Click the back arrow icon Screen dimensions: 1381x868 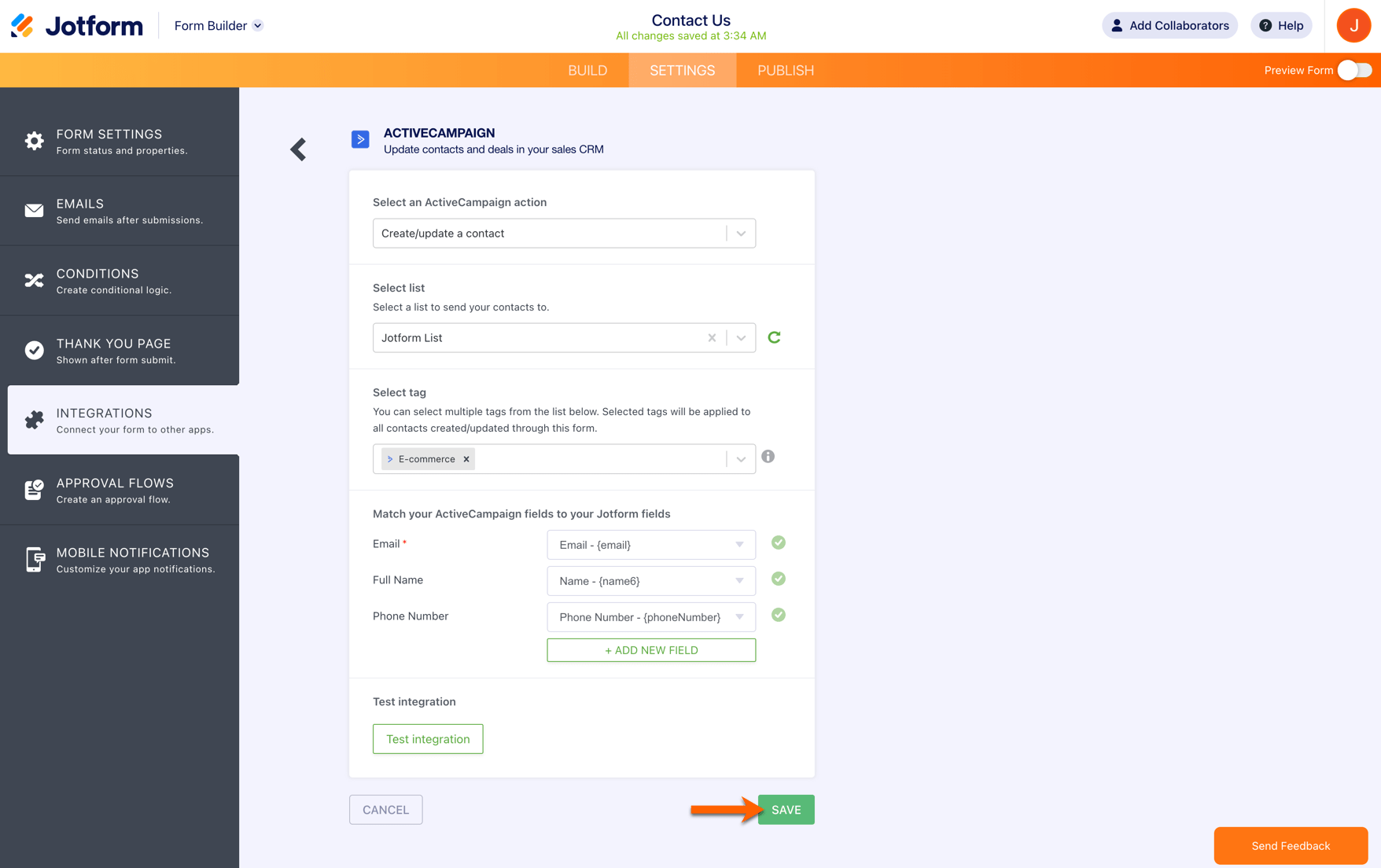click(298, 149)
